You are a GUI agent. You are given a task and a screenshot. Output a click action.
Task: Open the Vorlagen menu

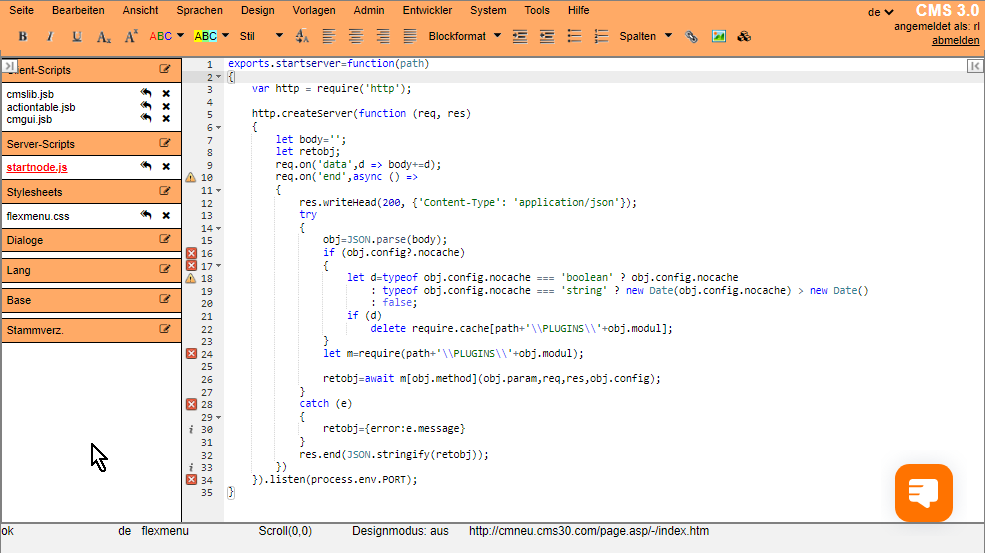pos(314,10)
